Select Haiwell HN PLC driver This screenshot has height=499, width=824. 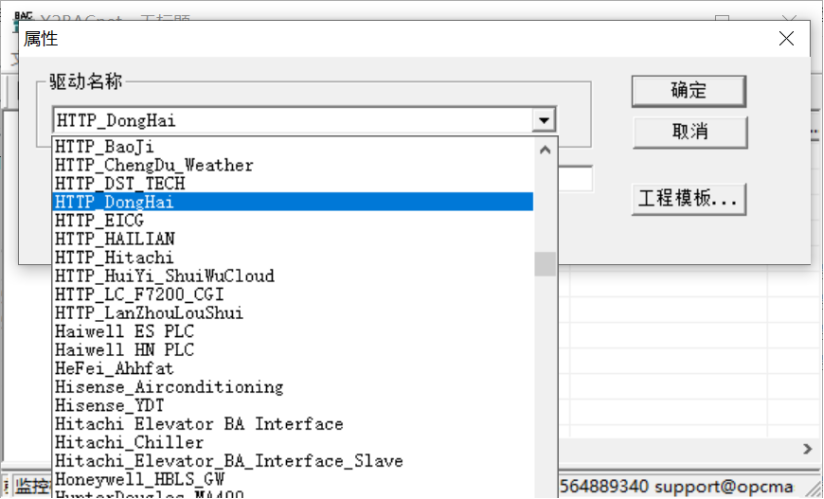293,350
